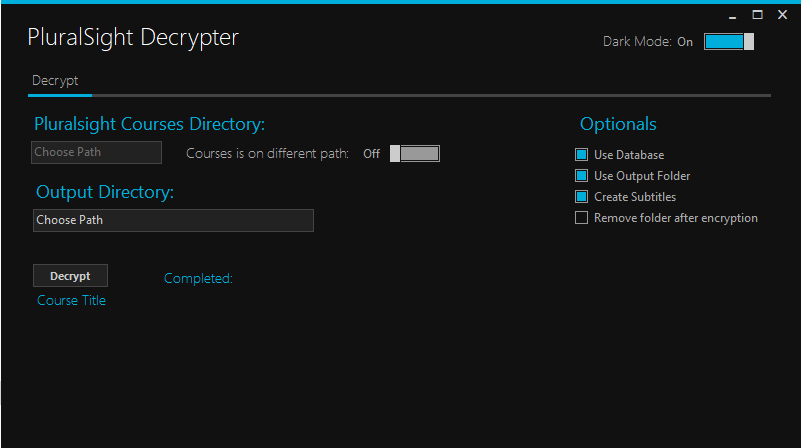Toggle the Courses is on different path switch

(x=414, y=154)
